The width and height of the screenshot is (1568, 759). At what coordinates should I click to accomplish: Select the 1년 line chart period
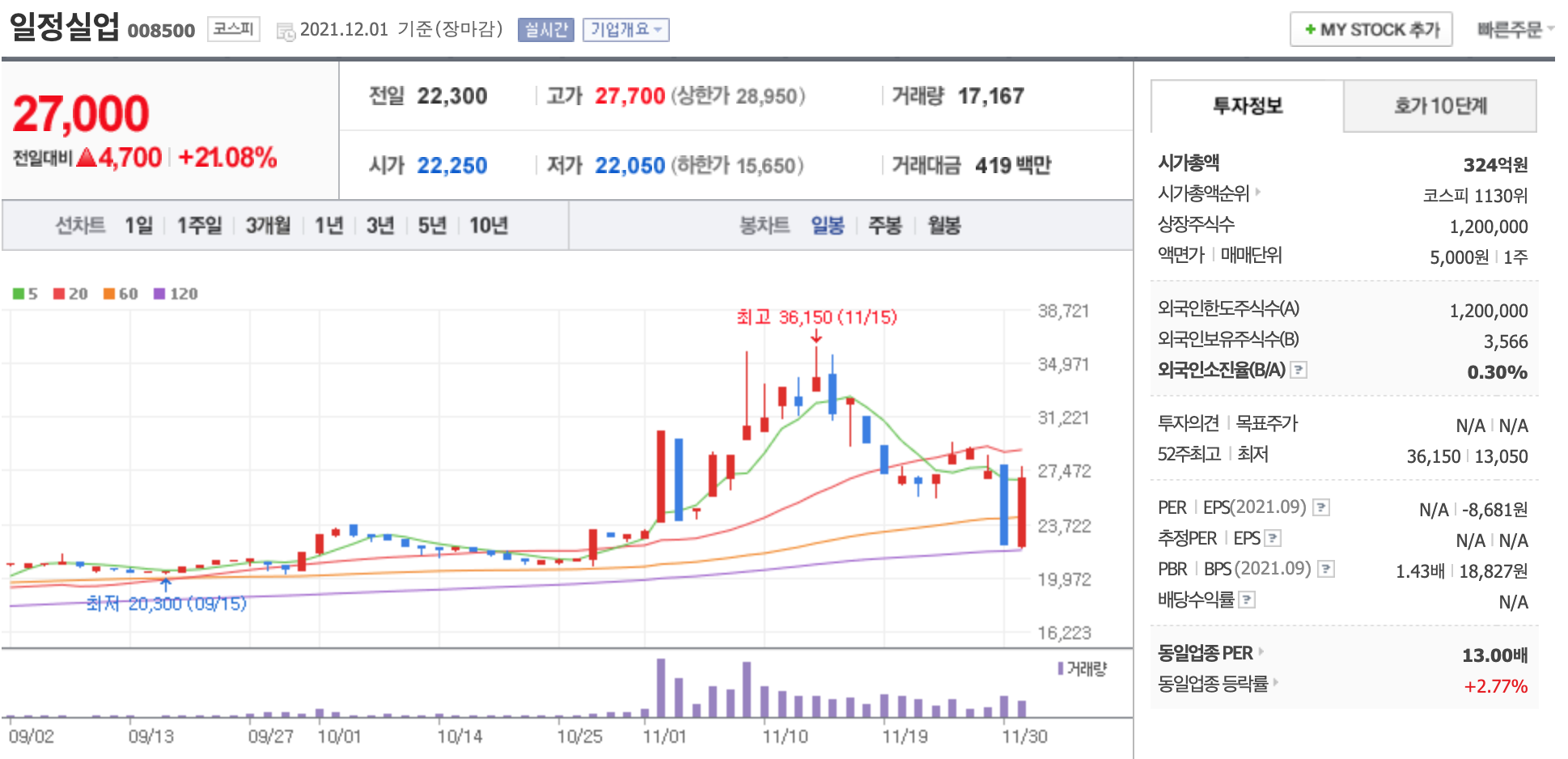[328, 226]
